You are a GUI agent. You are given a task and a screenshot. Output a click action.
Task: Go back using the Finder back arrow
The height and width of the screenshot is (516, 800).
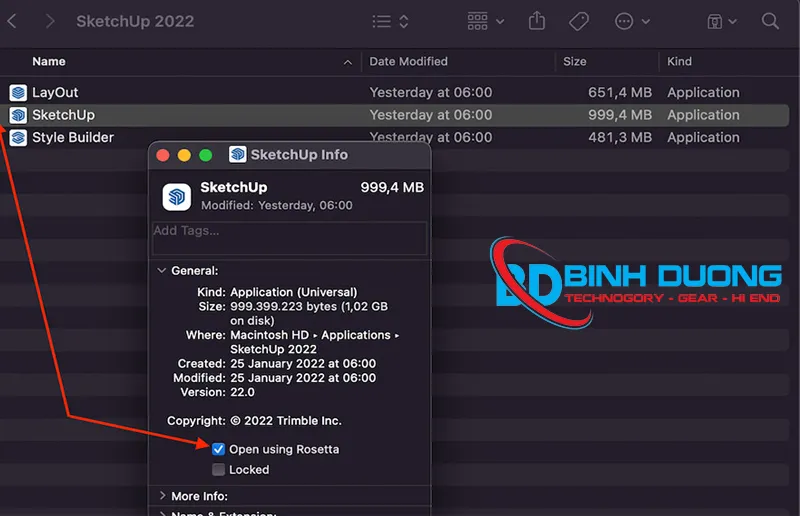tap(12, 21)
